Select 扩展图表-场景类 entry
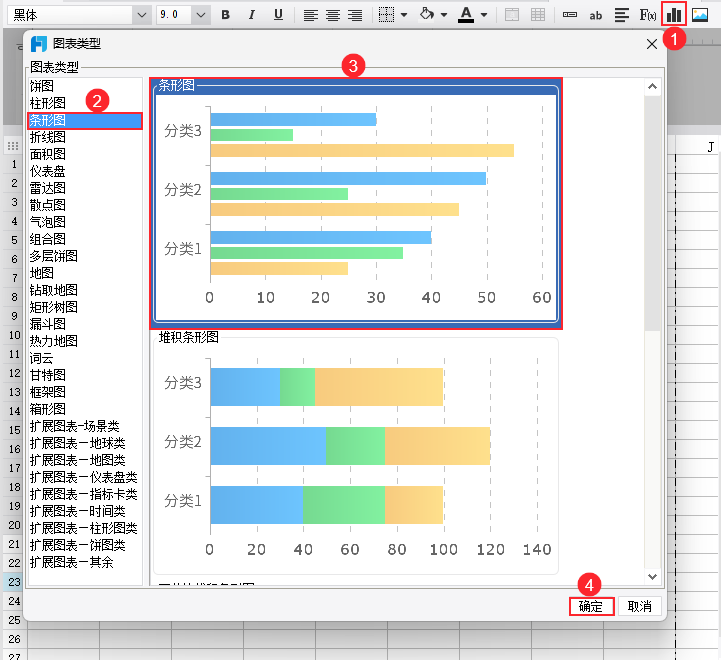This screenshot has width=721, height=660. point(85,426)
